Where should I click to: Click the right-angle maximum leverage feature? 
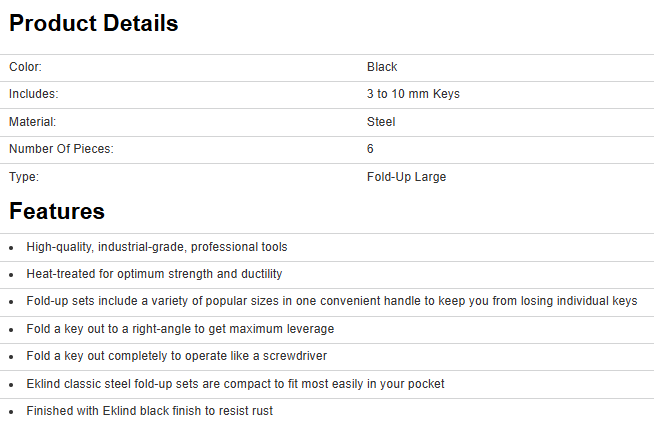[180, 328]
